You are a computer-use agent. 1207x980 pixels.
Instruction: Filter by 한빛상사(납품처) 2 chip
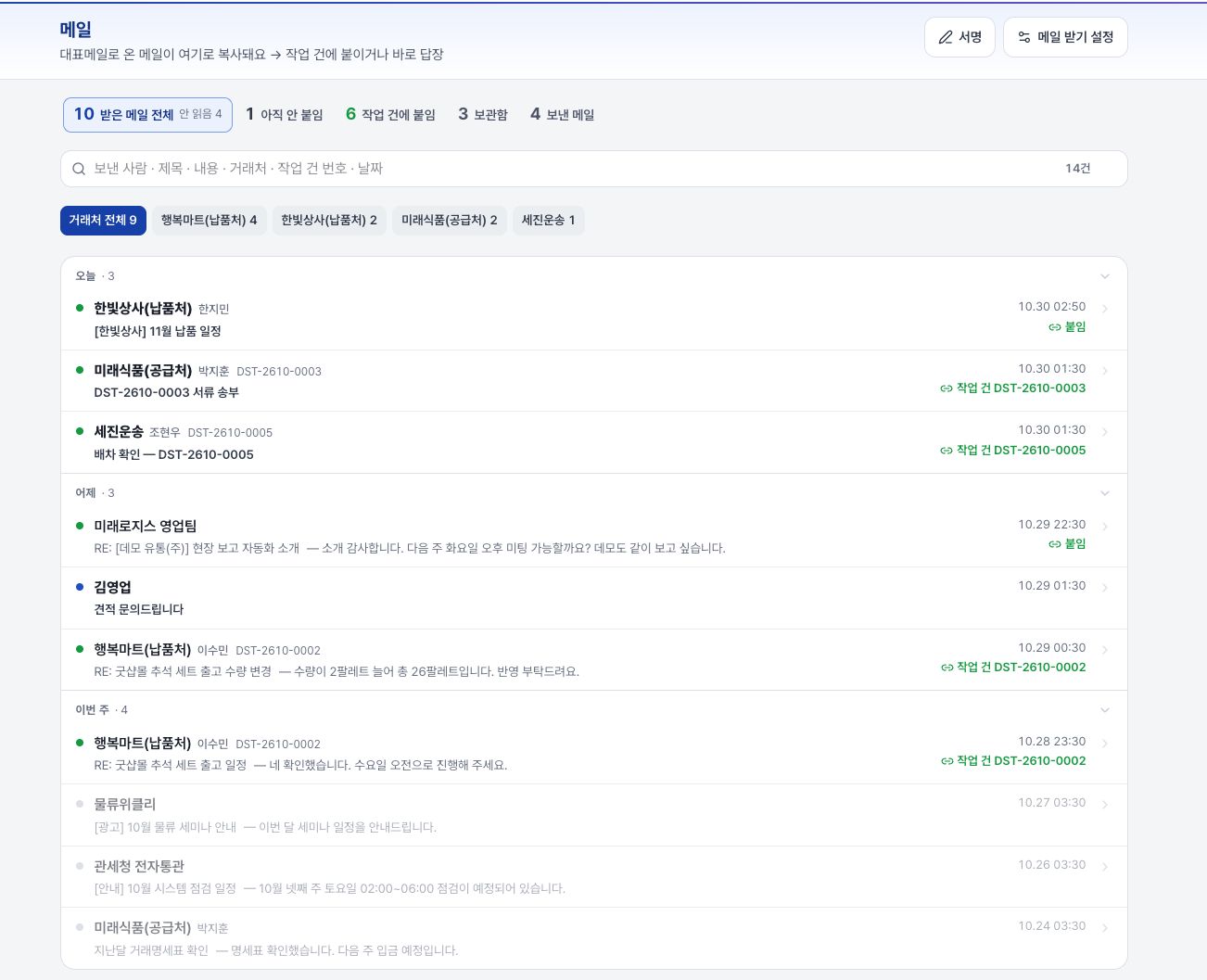[329, 221]
